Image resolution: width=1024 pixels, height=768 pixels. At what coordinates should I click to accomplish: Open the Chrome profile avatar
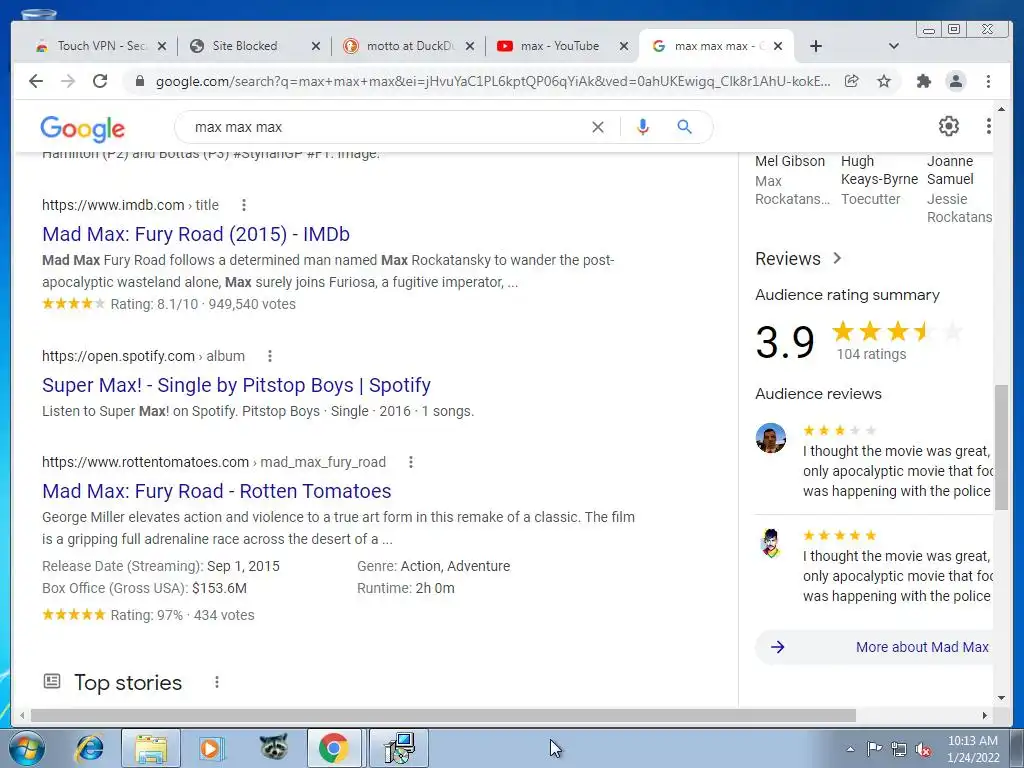click(x=955, y=81)
